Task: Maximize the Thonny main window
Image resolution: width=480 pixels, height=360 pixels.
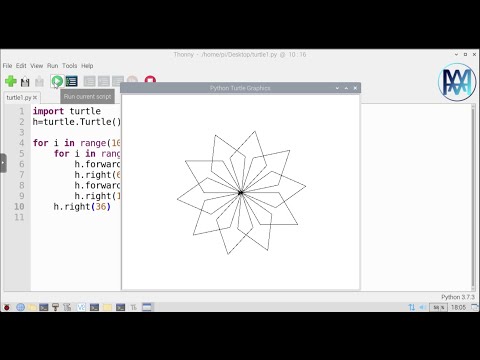Action: click(x=465, y=54)
